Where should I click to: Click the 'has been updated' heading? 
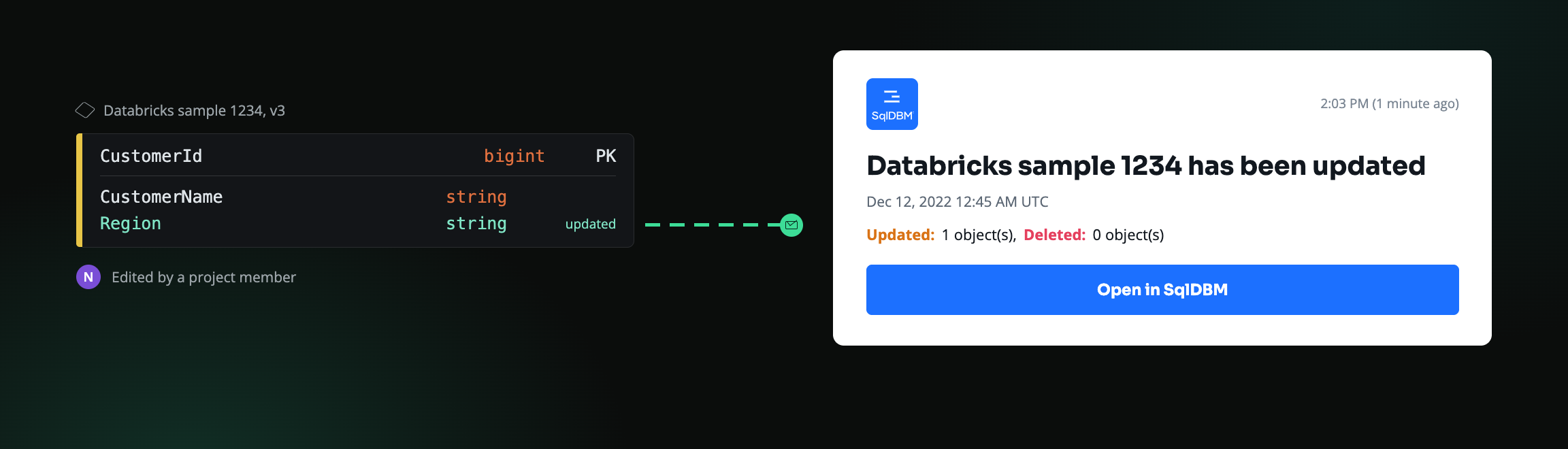click(x=1146, y=165)
